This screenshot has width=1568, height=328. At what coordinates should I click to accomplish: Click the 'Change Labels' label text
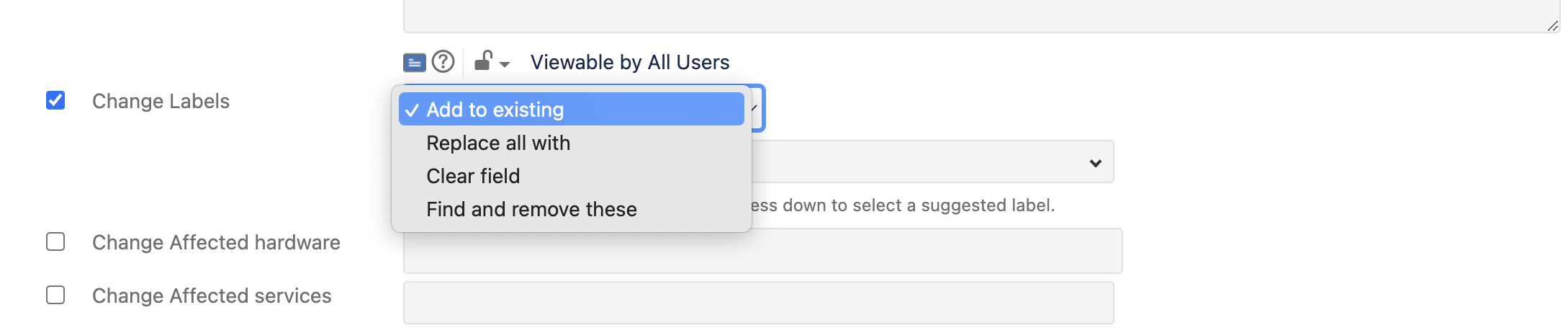[x=161, y=101]
